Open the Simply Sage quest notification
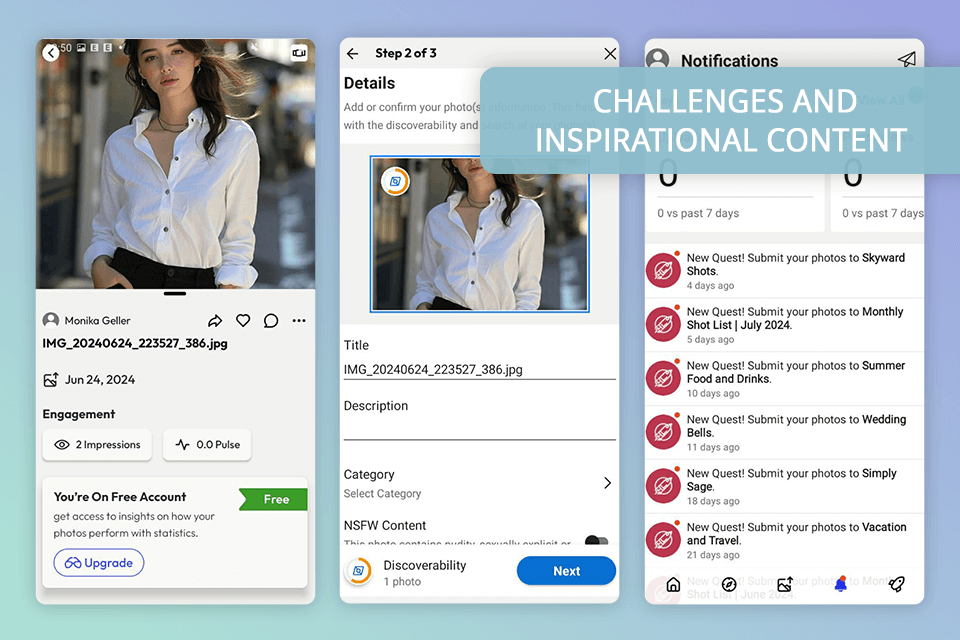 pos(784,487)
